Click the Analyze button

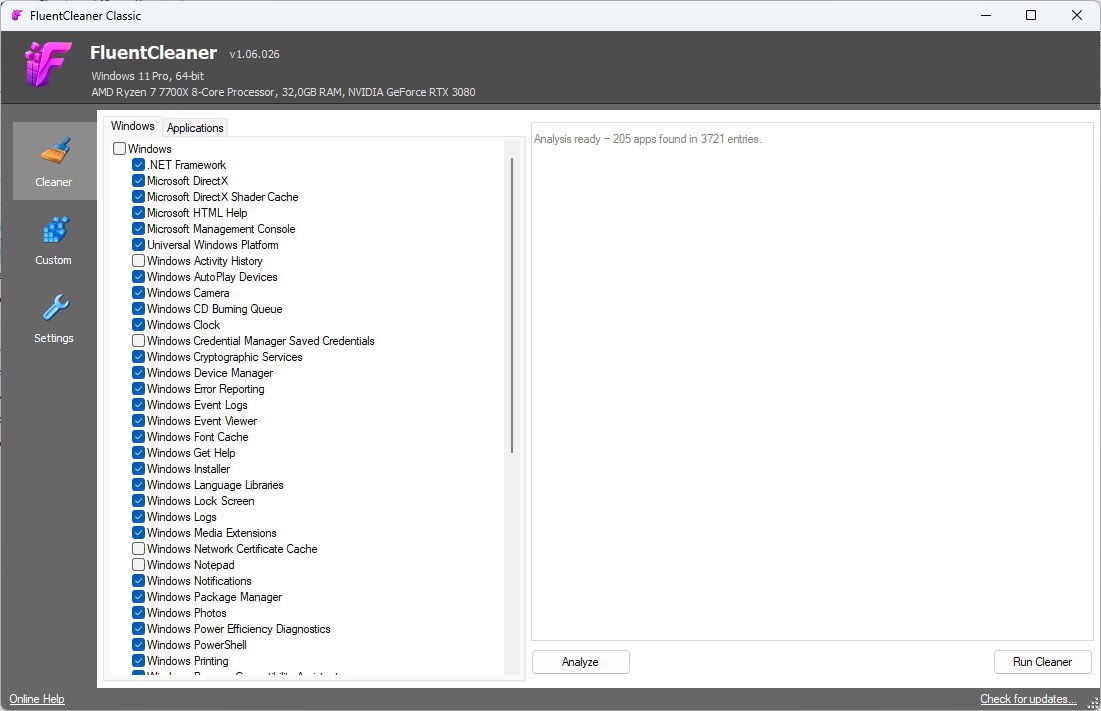click(581, 662)
